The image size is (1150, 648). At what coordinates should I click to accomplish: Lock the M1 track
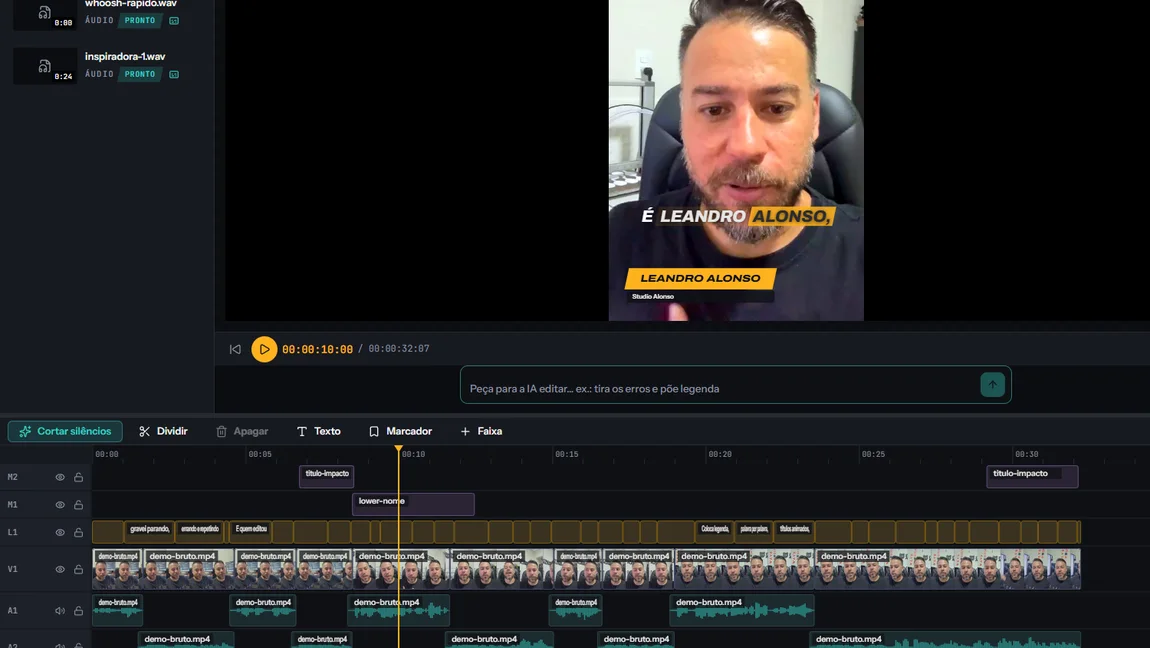point(78,505)
